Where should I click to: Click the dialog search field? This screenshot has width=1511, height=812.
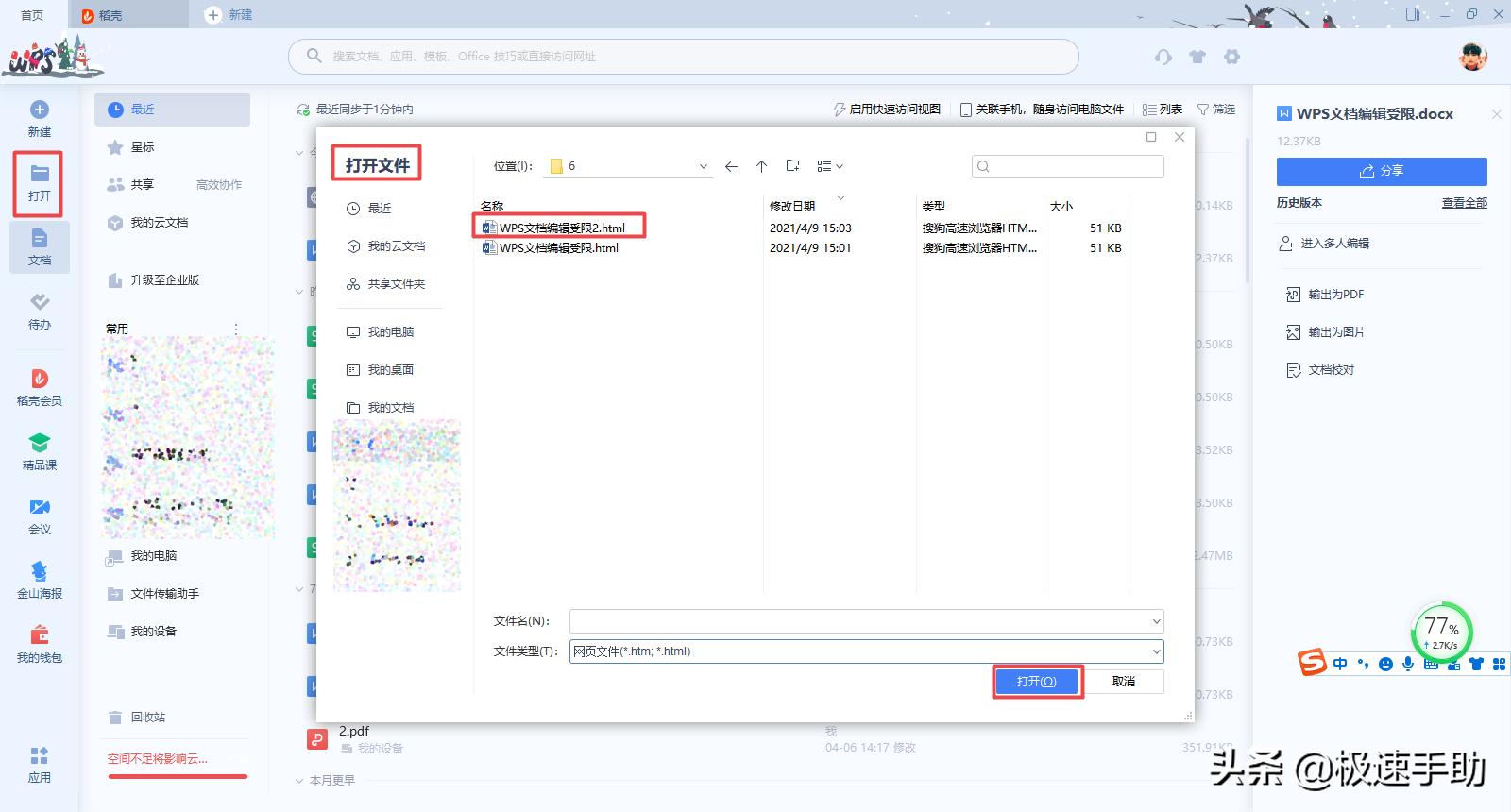(x=1068, y=166)
